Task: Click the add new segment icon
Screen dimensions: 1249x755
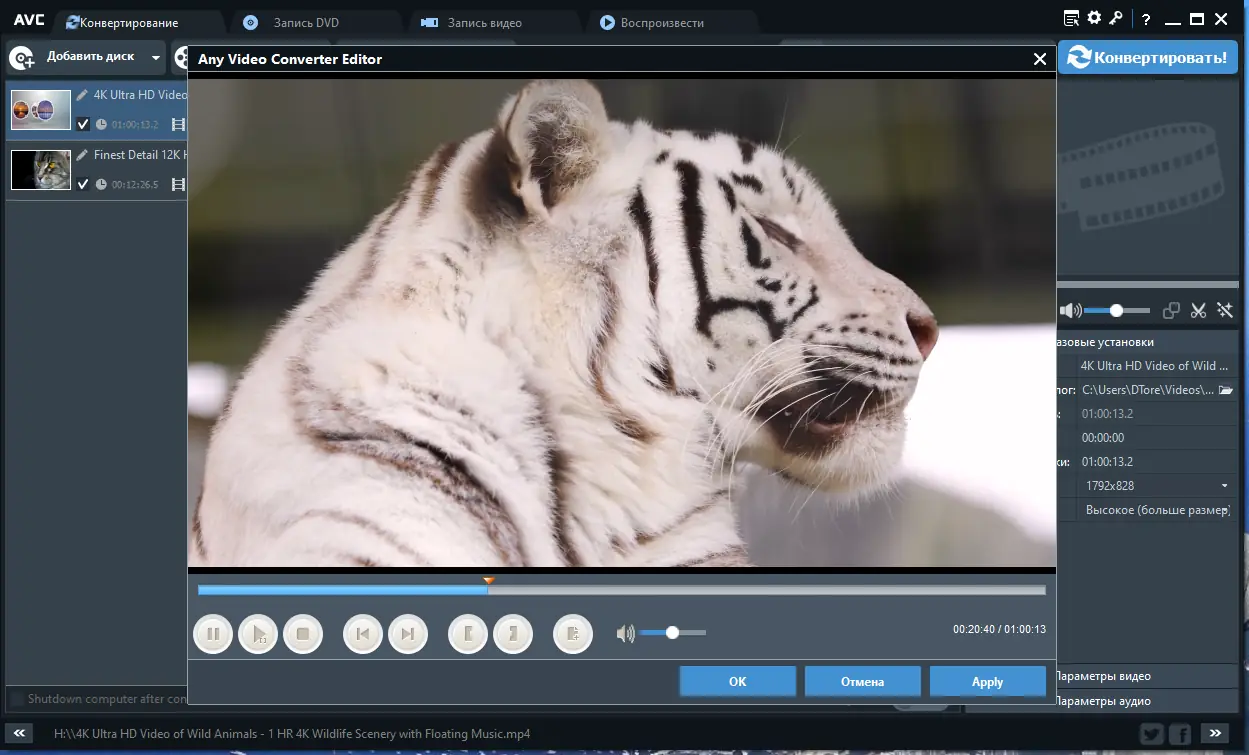Action: pyautogui.click(x=573, y=634)
